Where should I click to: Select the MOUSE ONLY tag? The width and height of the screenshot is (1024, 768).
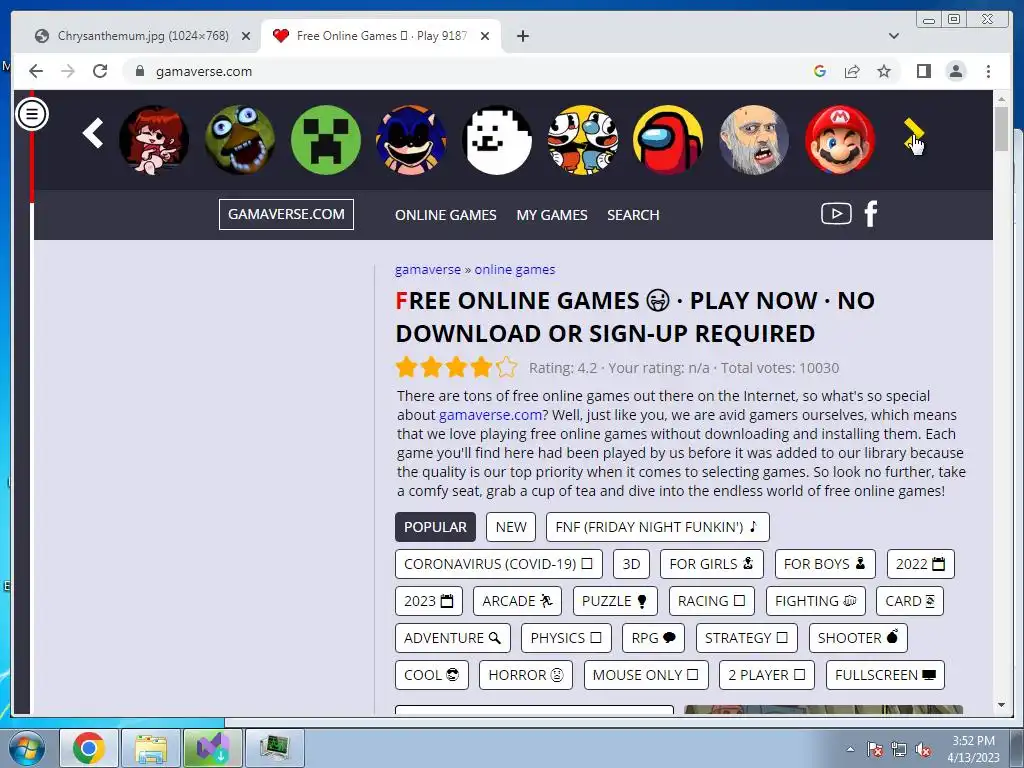(x=645, y=675)
